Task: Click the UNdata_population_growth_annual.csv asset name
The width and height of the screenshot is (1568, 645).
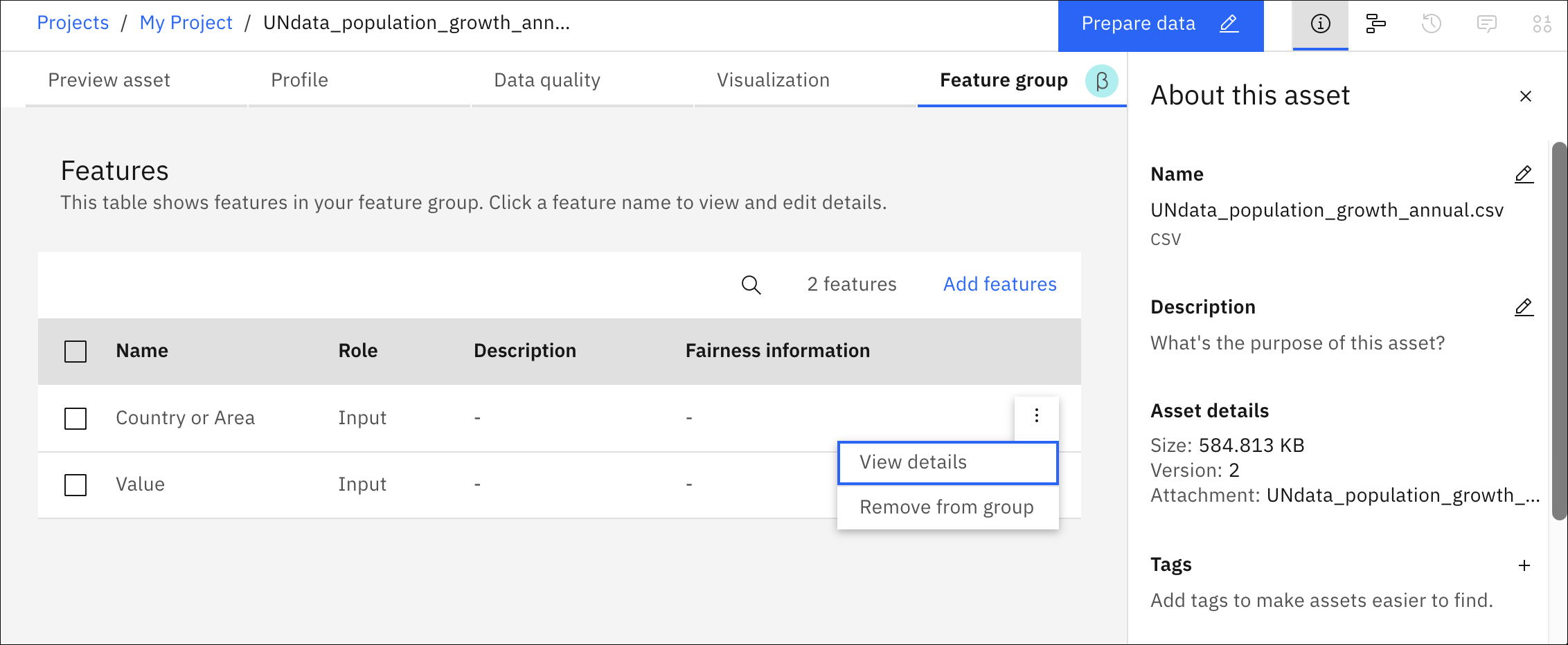Action: (x=1327, y=210)
